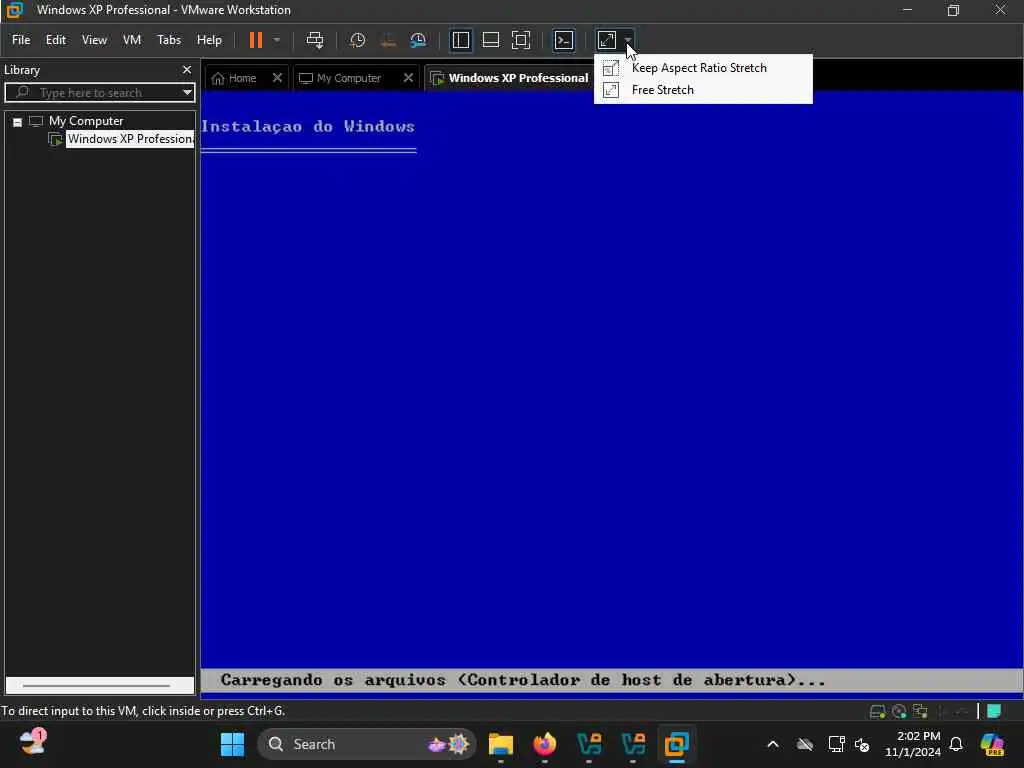
Task: Open the Tabs menu
Action: tap(168, 40)
